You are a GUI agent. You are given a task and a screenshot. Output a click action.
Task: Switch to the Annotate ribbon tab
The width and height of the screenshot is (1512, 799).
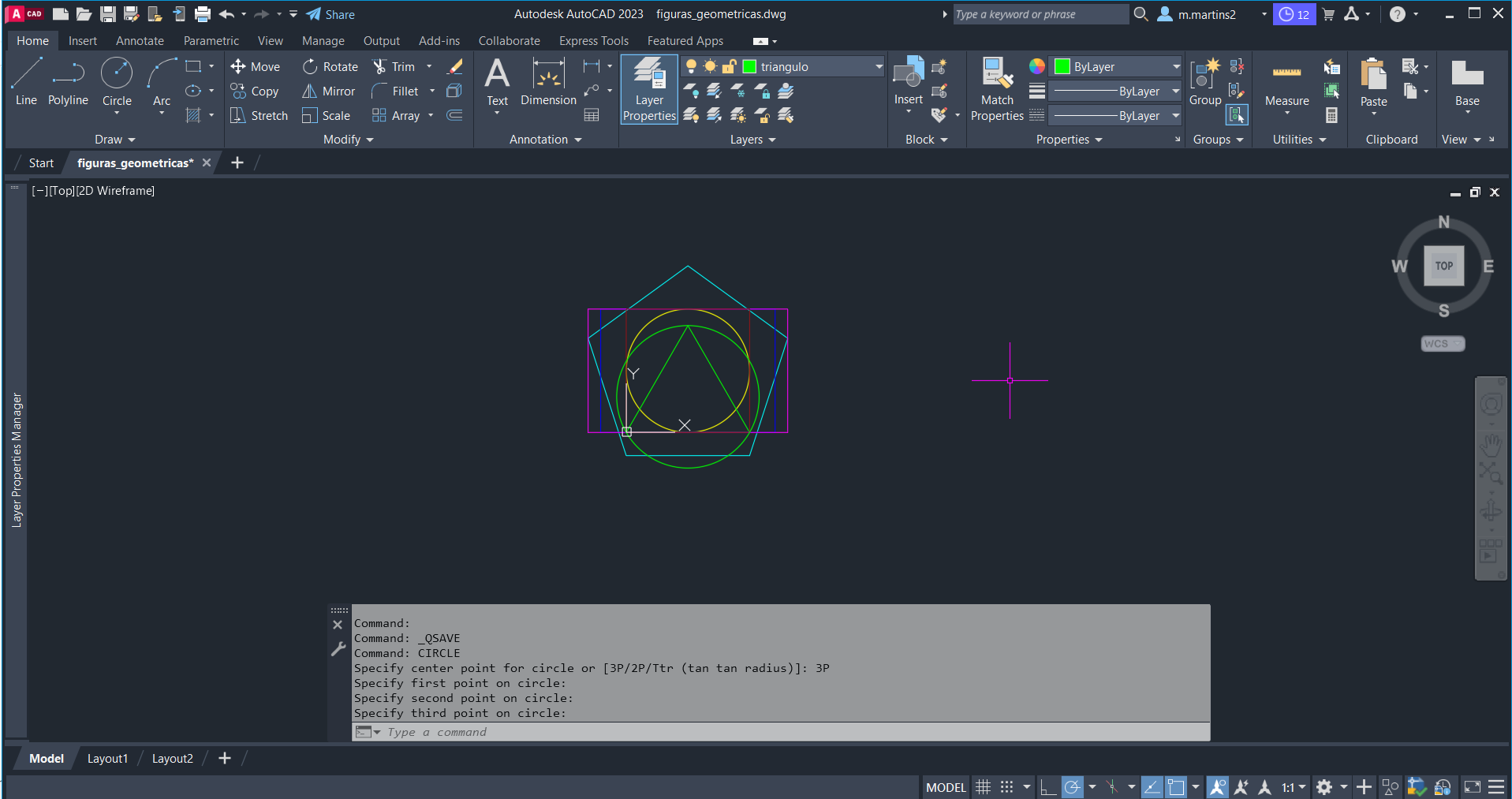click(x=140, y=41)
